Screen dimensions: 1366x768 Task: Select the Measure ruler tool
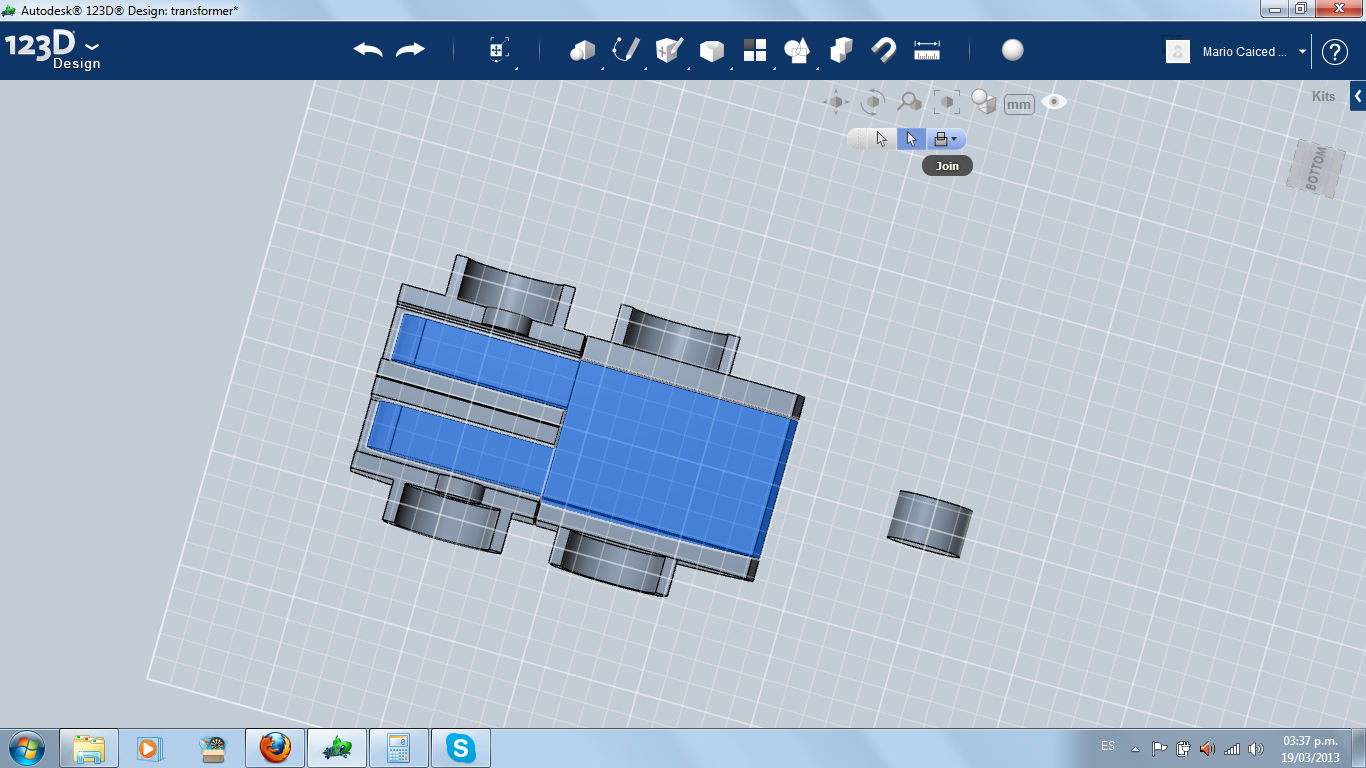(927, 50)
